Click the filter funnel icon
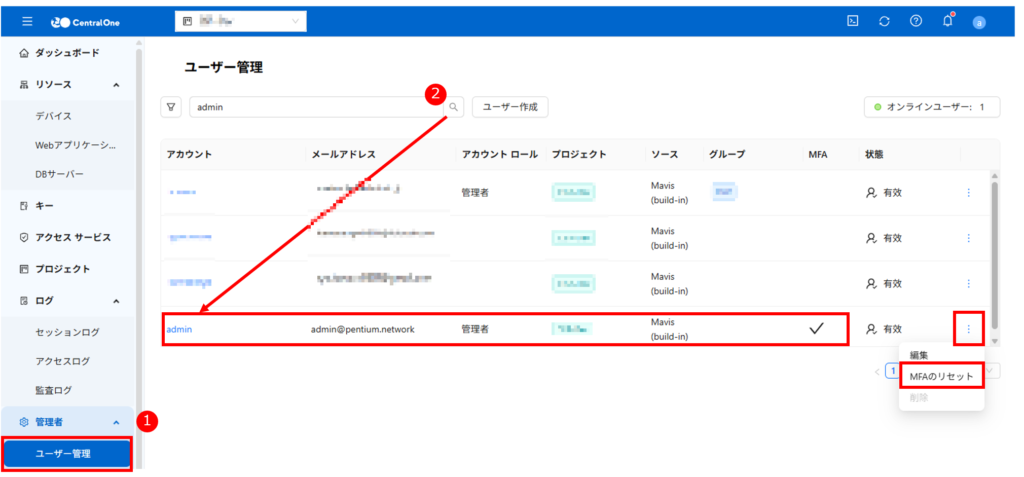Image resolution: width=1024 pixels, height=477 pixels. tap(171, 107)
